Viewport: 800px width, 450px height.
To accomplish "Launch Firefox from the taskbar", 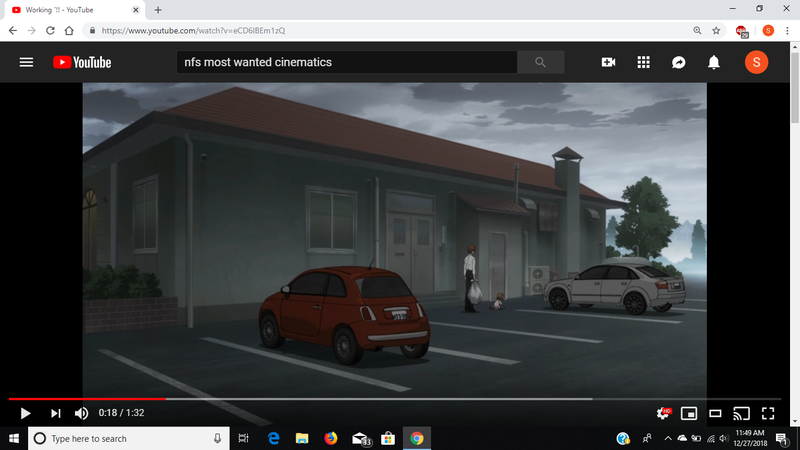I will (331, 438).
